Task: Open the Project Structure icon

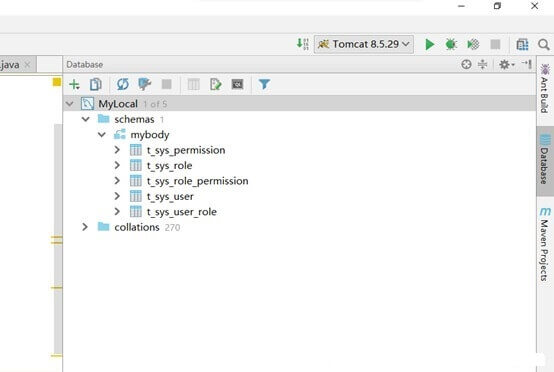Action: tap(523, 44)
